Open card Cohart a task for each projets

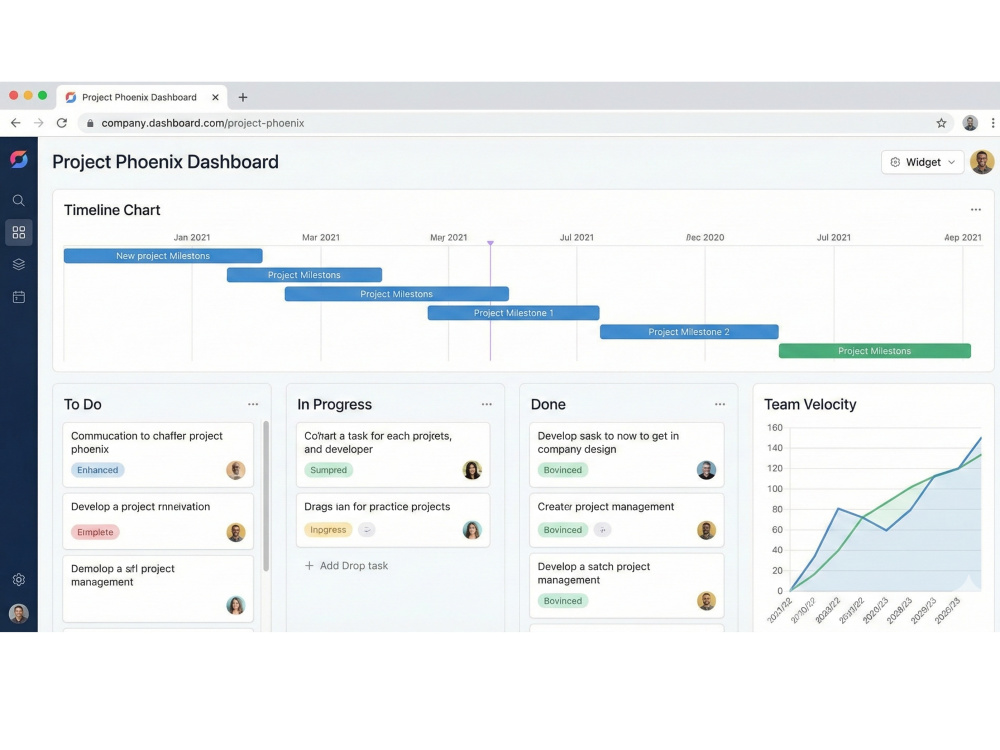[393, 455]
